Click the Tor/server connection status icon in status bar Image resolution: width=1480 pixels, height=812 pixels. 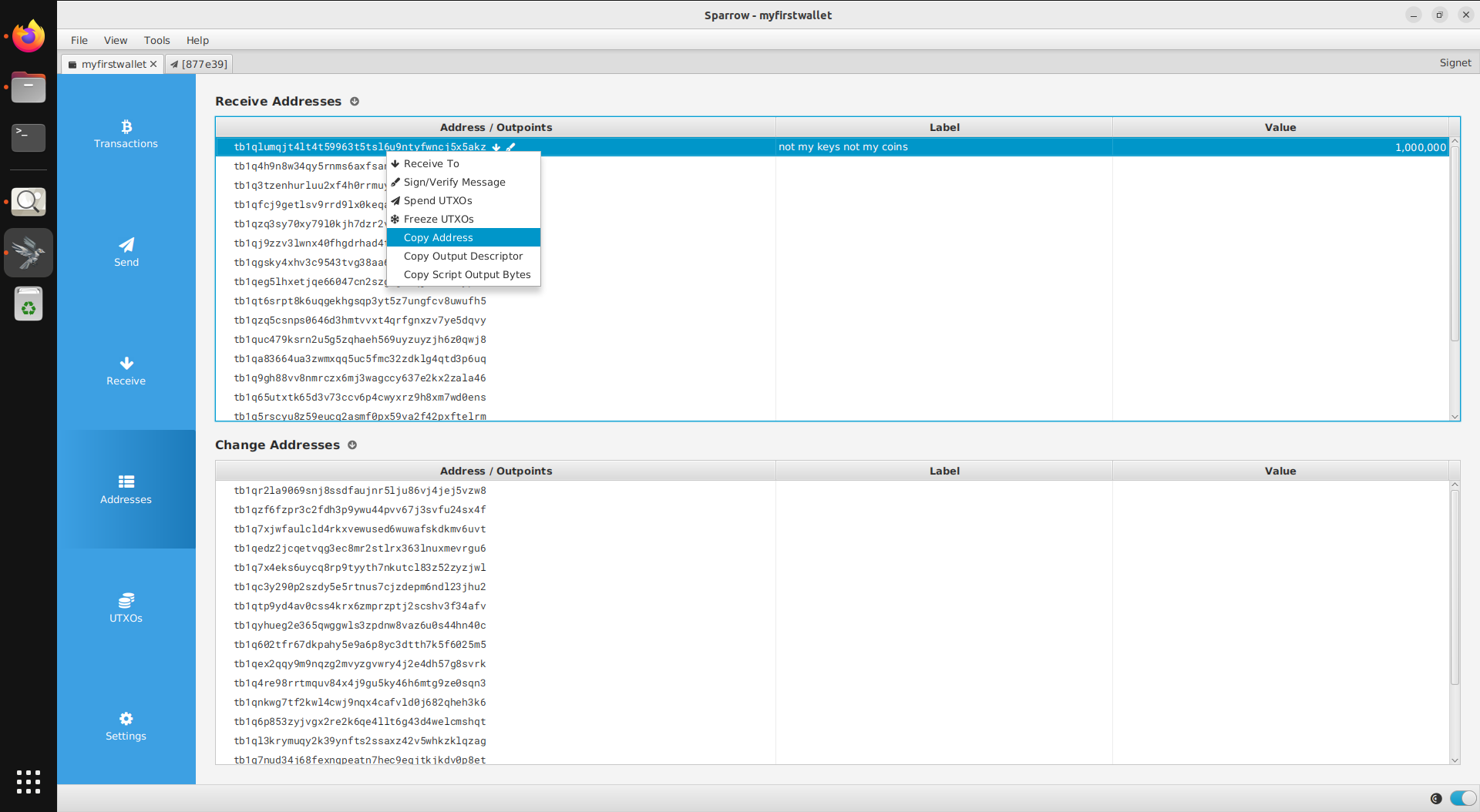[x=1435, y=798]
